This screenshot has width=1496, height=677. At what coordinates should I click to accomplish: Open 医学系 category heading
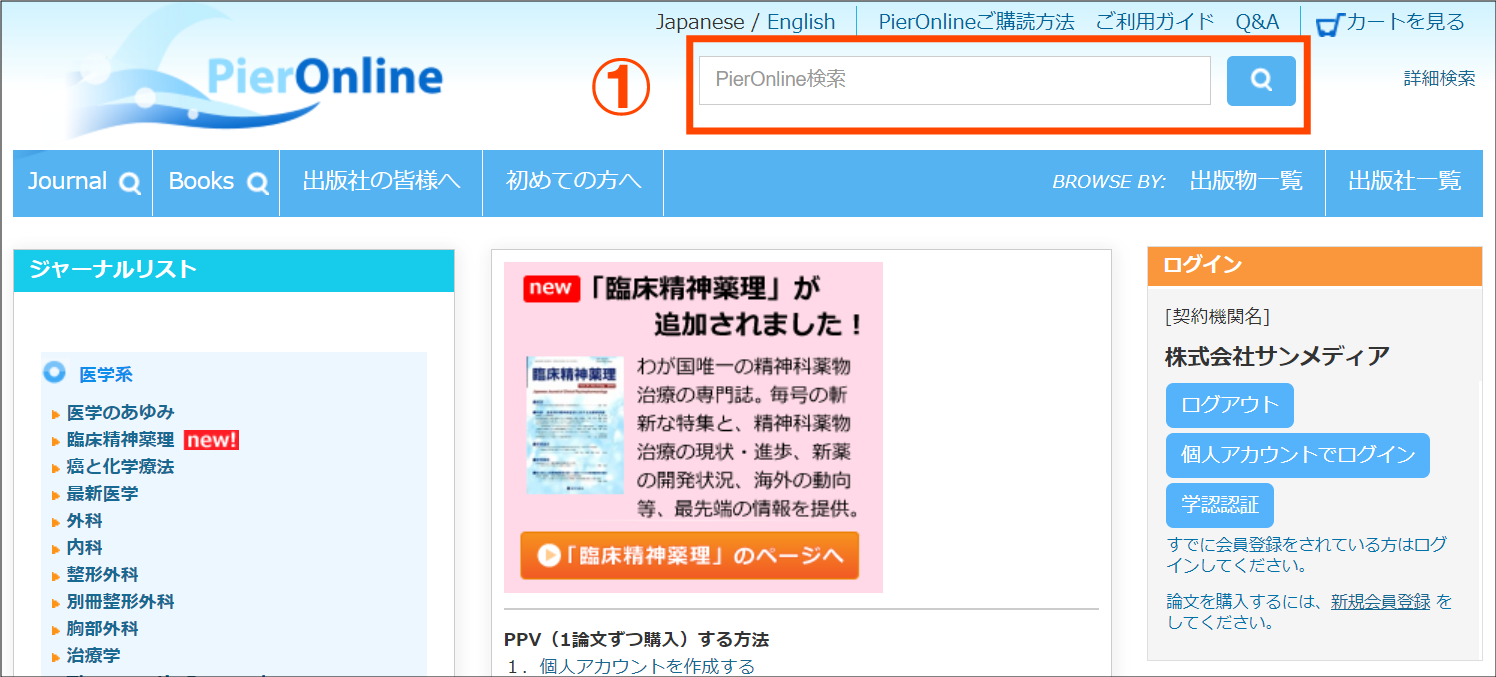click(x=106, y=375)
